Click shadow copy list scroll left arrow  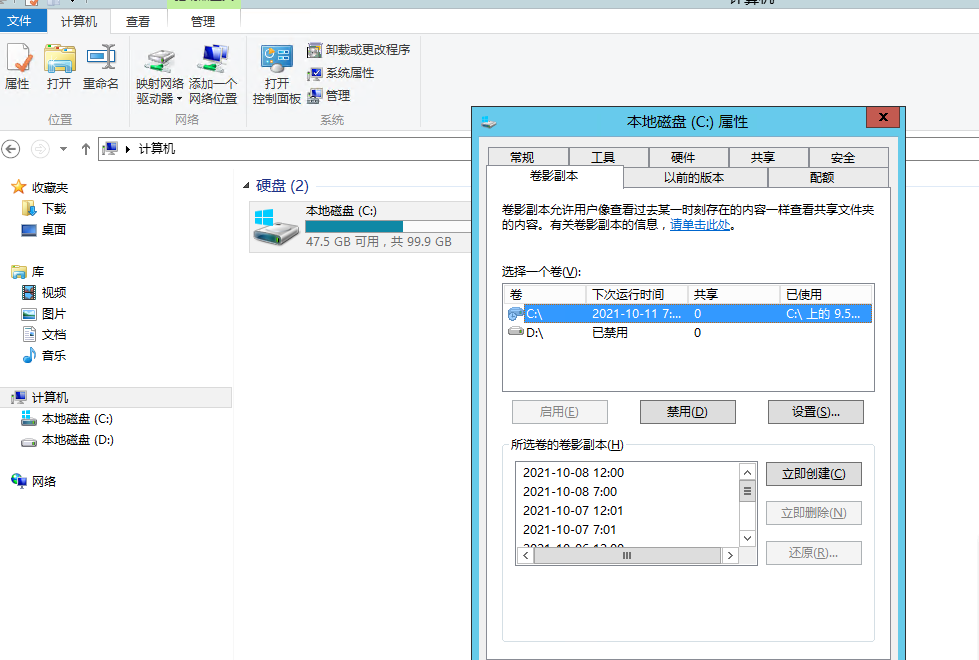(526, 555)
